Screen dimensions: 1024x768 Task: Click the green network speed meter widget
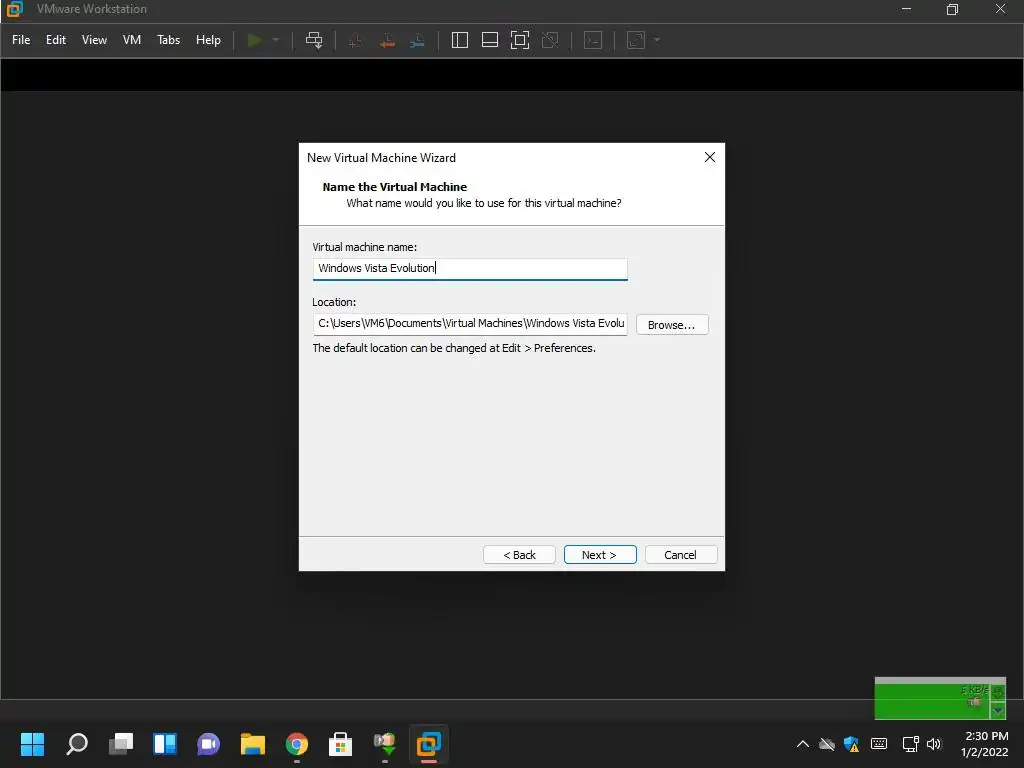(940, 698)
